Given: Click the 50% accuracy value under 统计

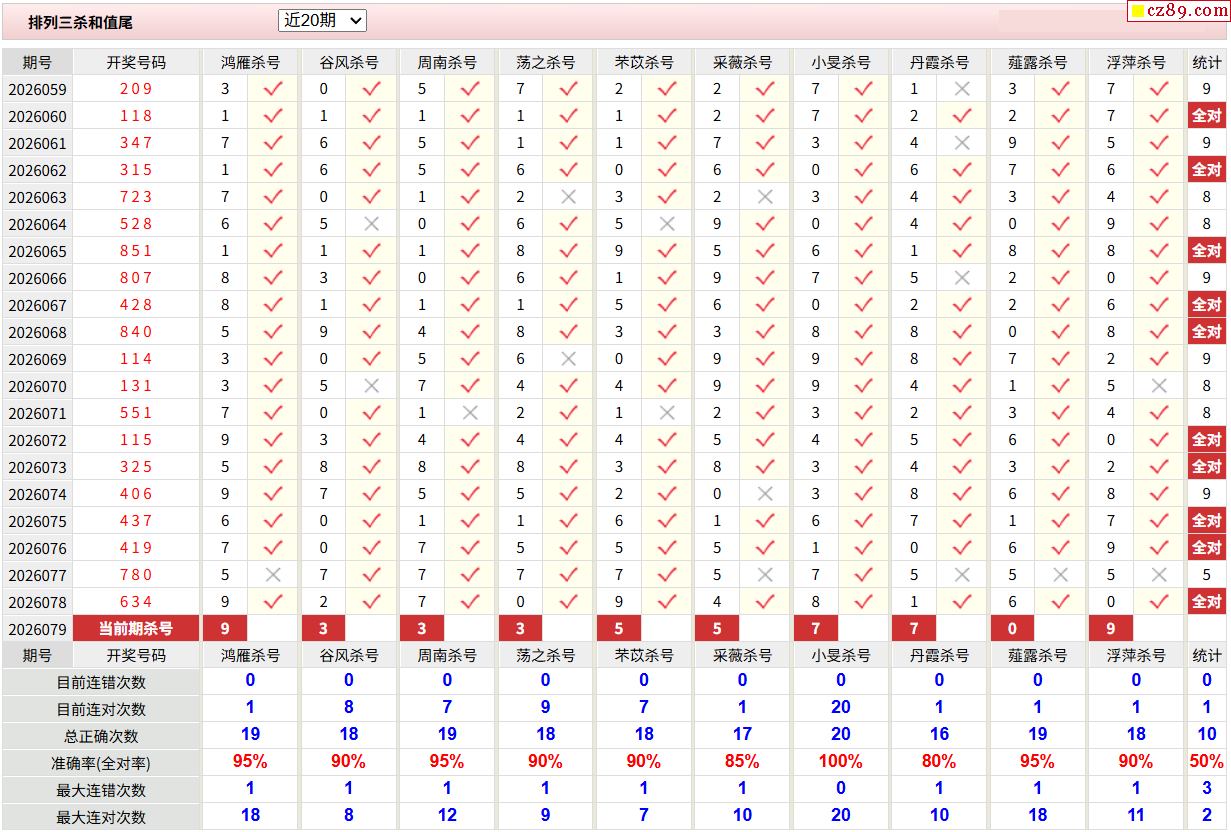Looking at the screenshot, I should tap(1207, 762).
